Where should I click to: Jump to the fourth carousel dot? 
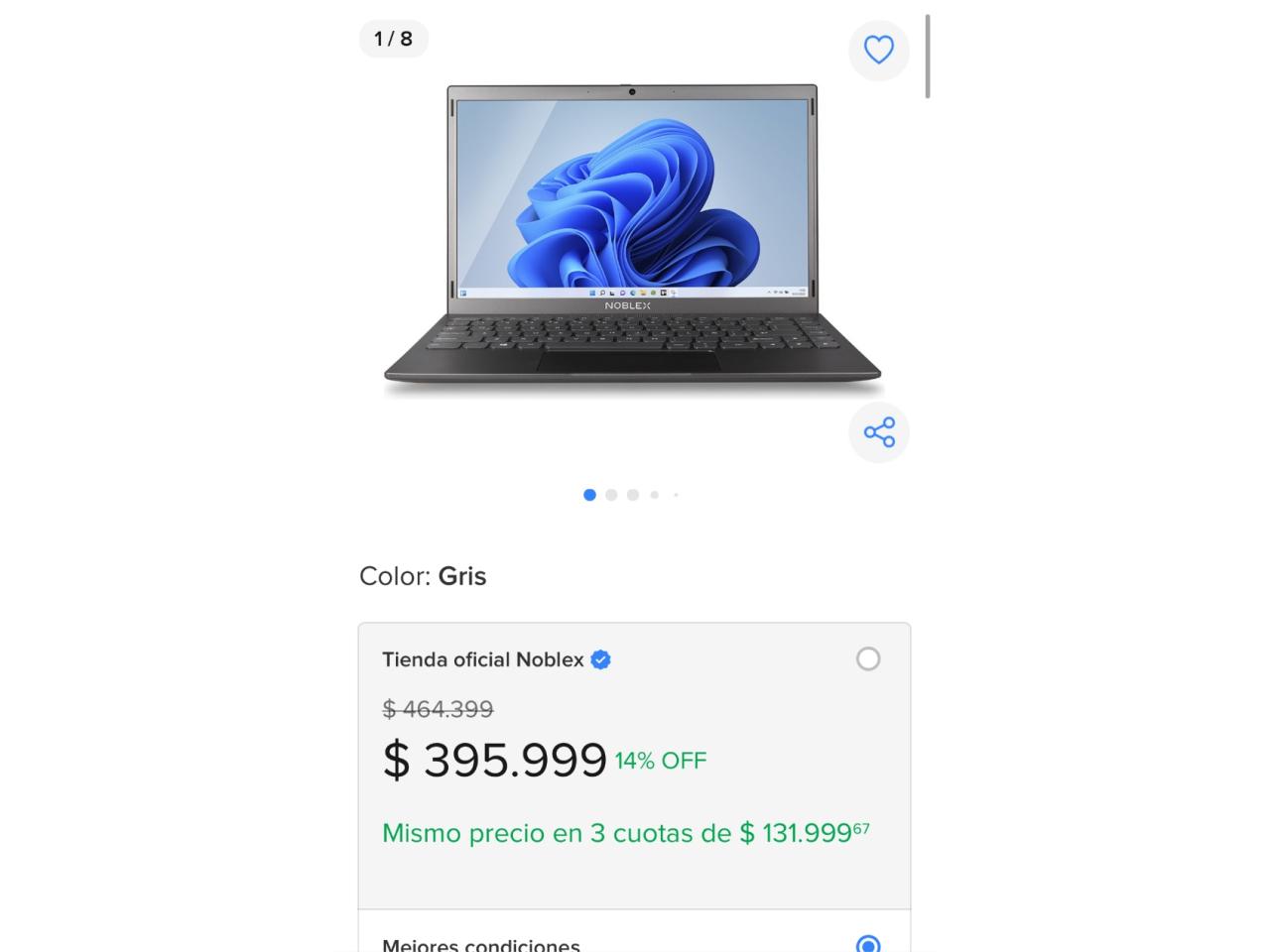click(655, 495)
